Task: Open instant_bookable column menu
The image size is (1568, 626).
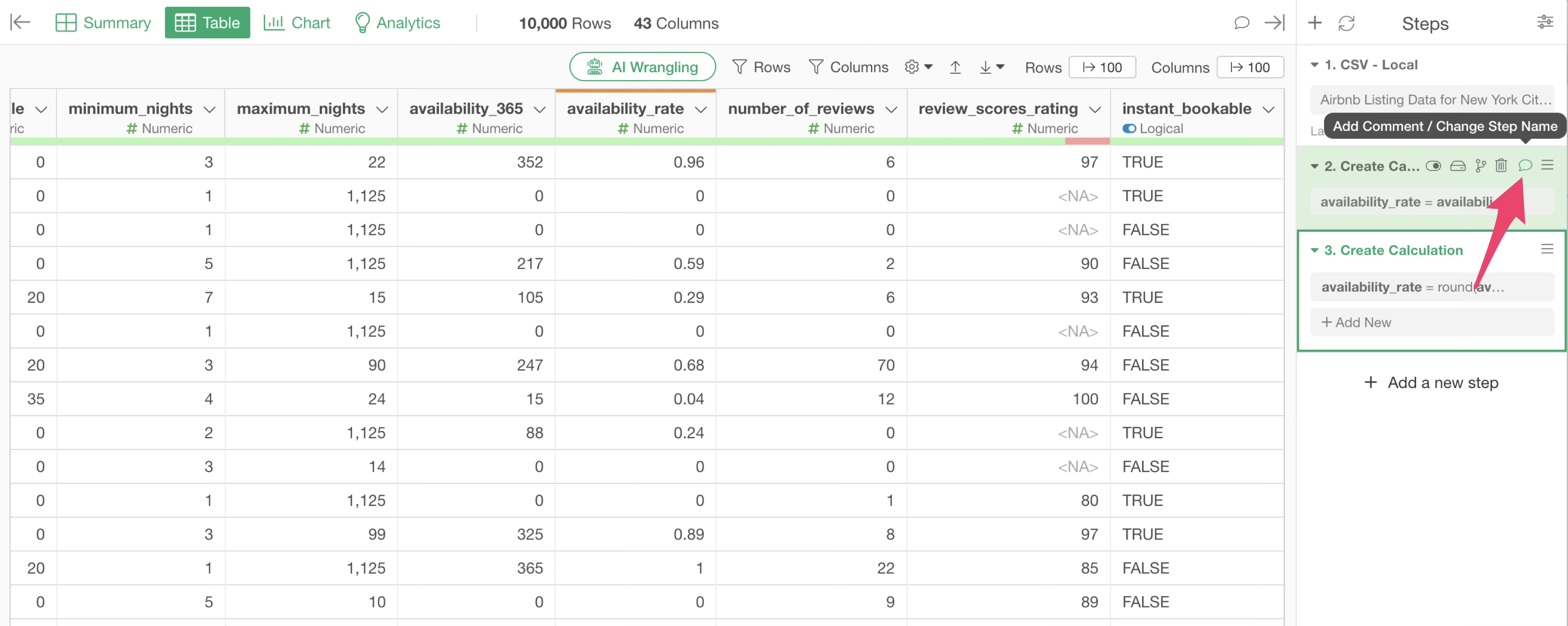Action: 1269,109
